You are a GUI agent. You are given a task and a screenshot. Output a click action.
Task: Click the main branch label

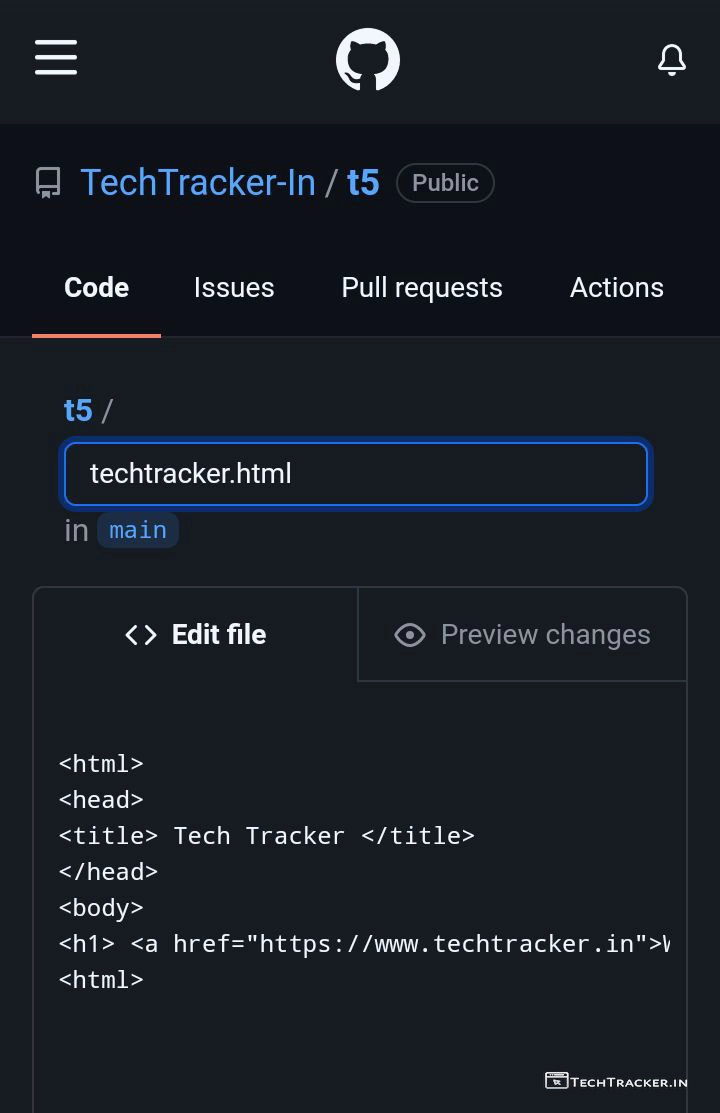tap(138, 530)
